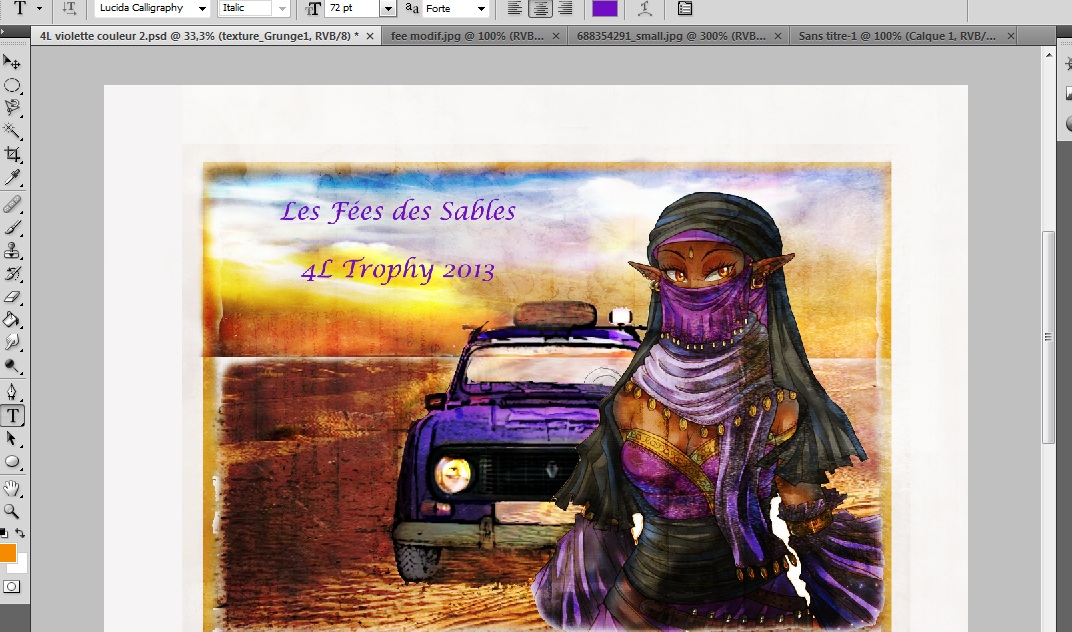Toggle Quick Mask mode
Image resolution: width=1072 pixels, height=632 pixels.
coord(13,586)
